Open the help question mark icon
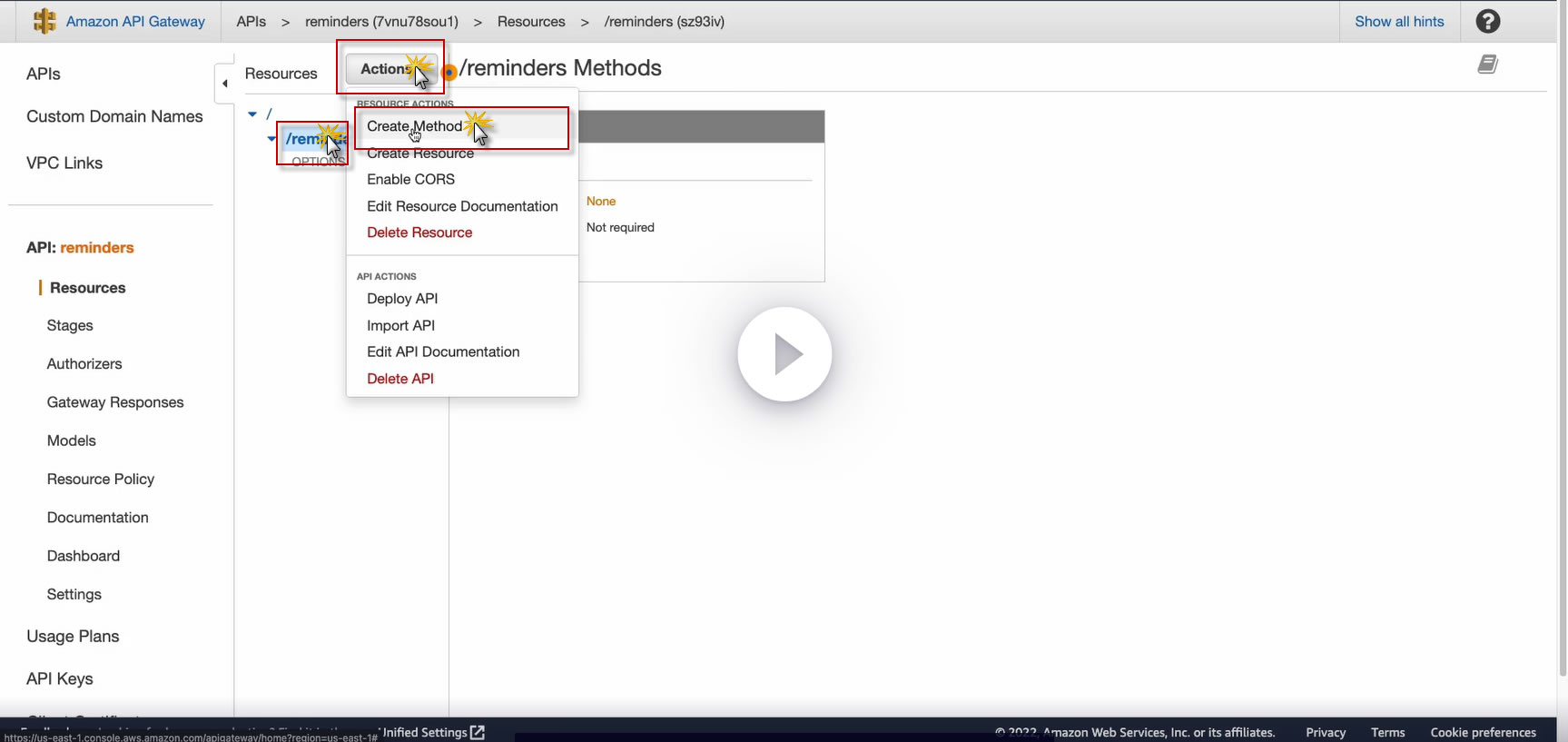Viewport: 1568px width, 742px height. 1488,21
